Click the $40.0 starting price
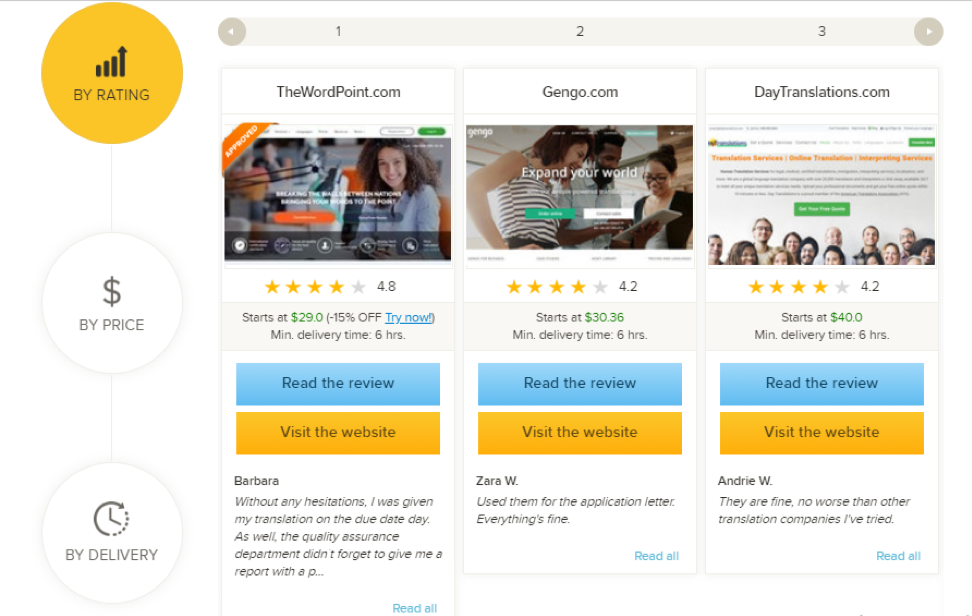 point(846,317)
